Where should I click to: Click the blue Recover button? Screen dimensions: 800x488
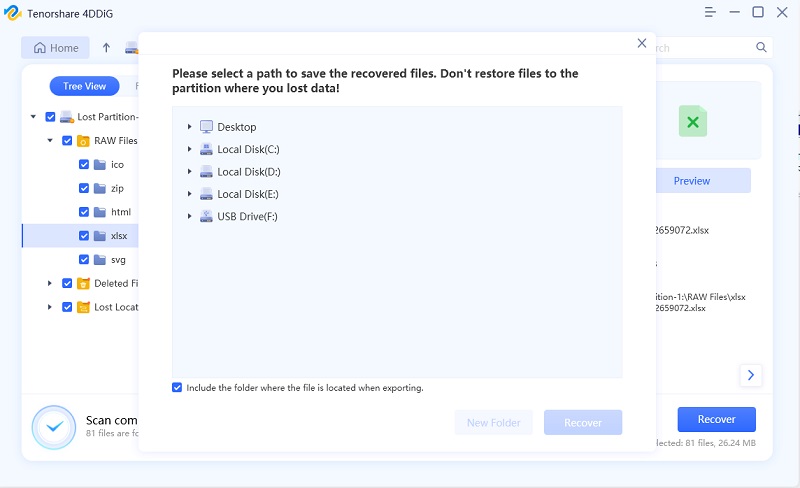pyautogui.click(x=716, y=419)
